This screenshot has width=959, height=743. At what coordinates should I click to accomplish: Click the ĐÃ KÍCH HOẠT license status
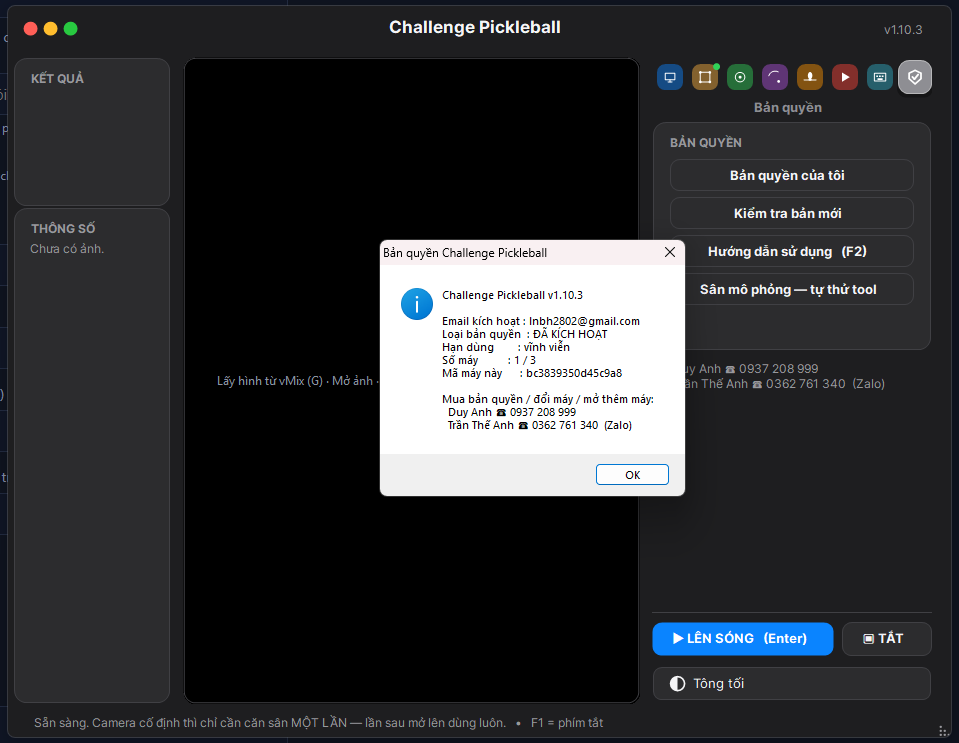pos(570,334)
